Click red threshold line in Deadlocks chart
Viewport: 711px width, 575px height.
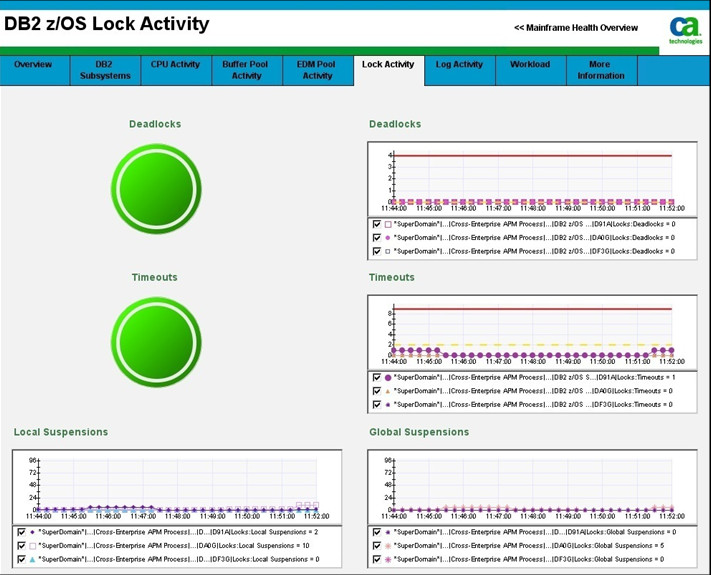click(532, 156)
